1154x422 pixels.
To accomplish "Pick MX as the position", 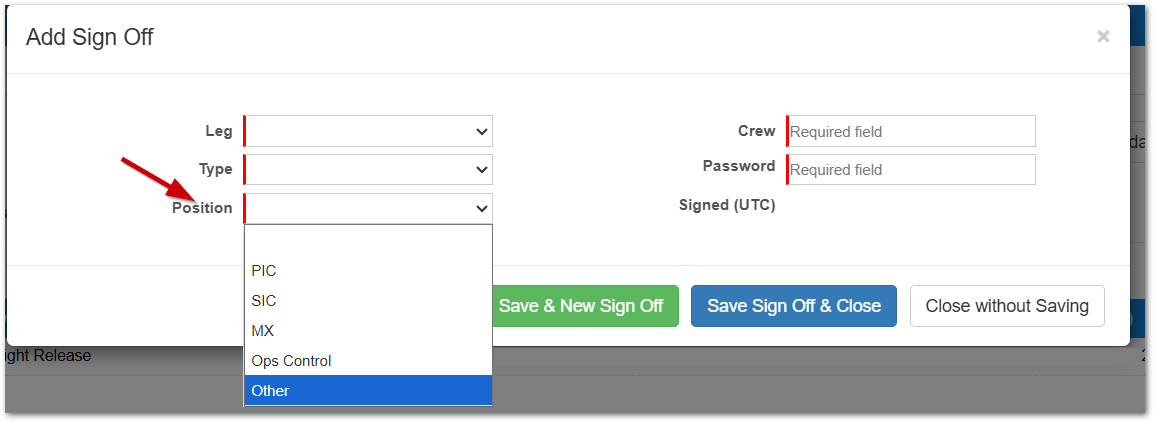I will point(368,331).
